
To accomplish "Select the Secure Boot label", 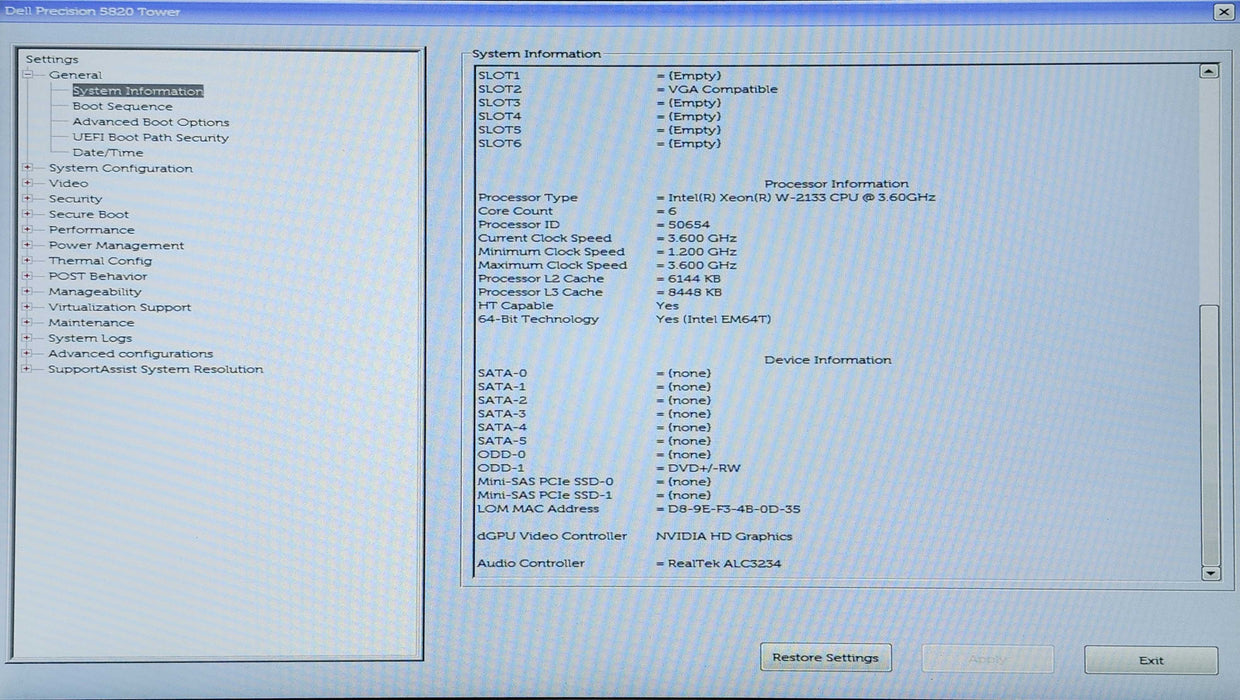I will [89, 215].
